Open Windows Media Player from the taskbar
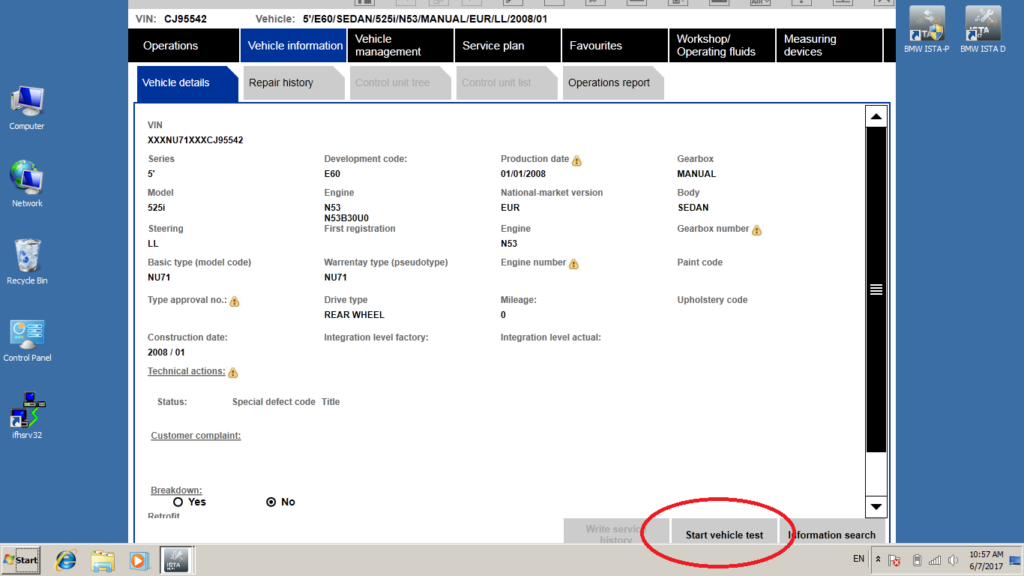The height and width of the screenshot is (576, 1024). click(x=138, y=560)
